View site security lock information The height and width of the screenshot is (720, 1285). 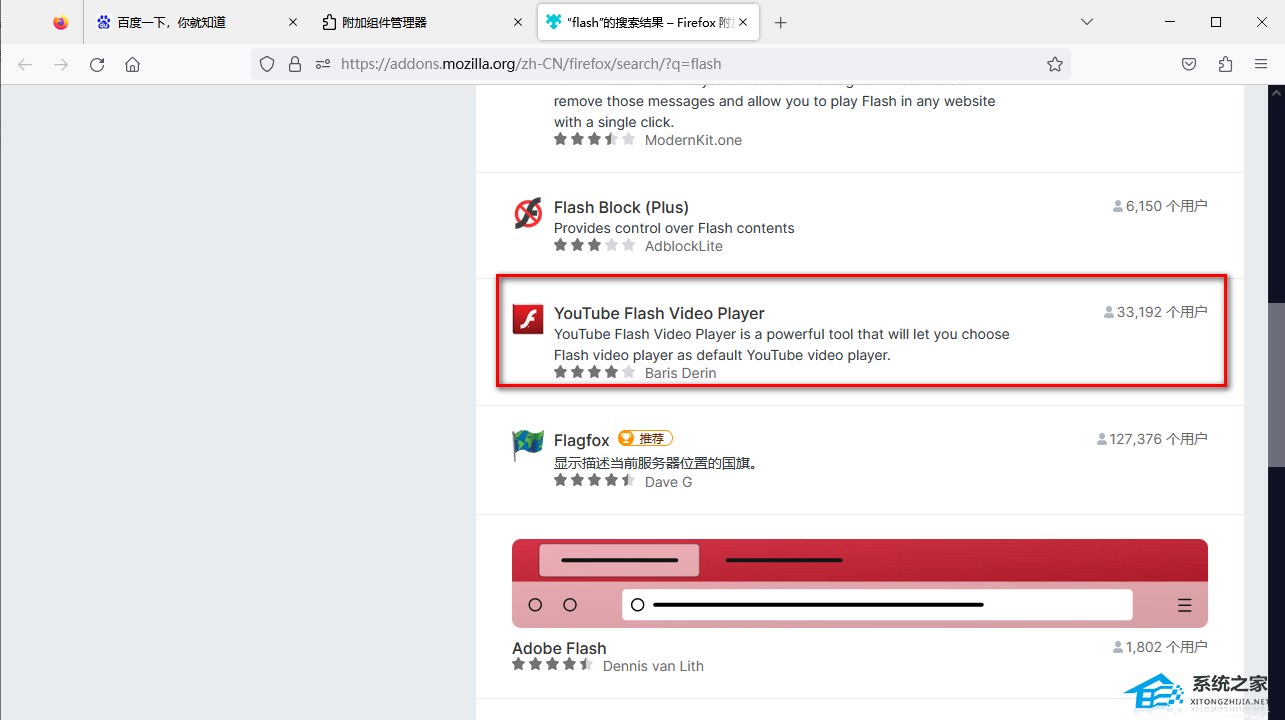click(295, 64)
